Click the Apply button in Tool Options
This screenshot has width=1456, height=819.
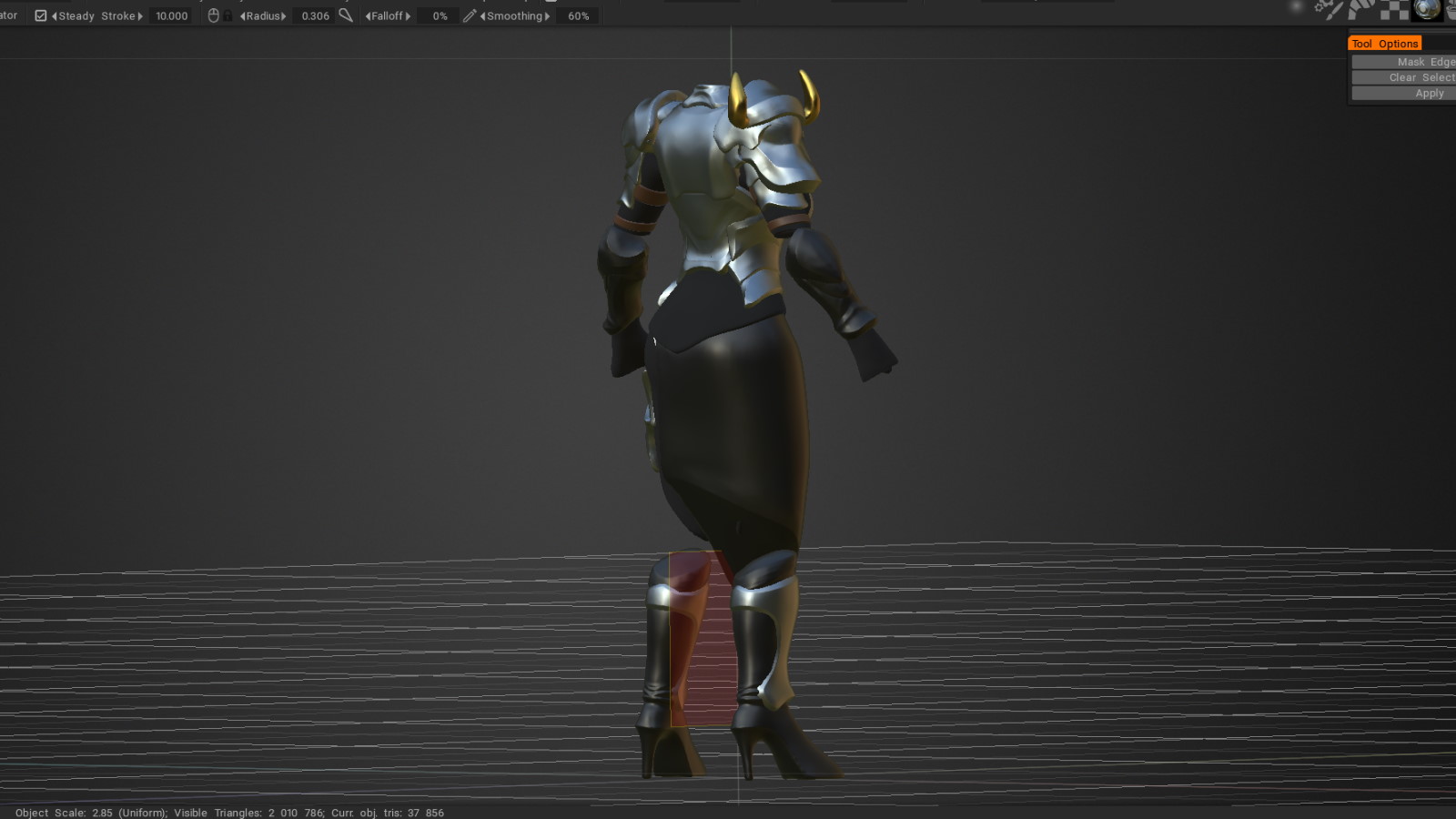click(x=1429, y=94)
